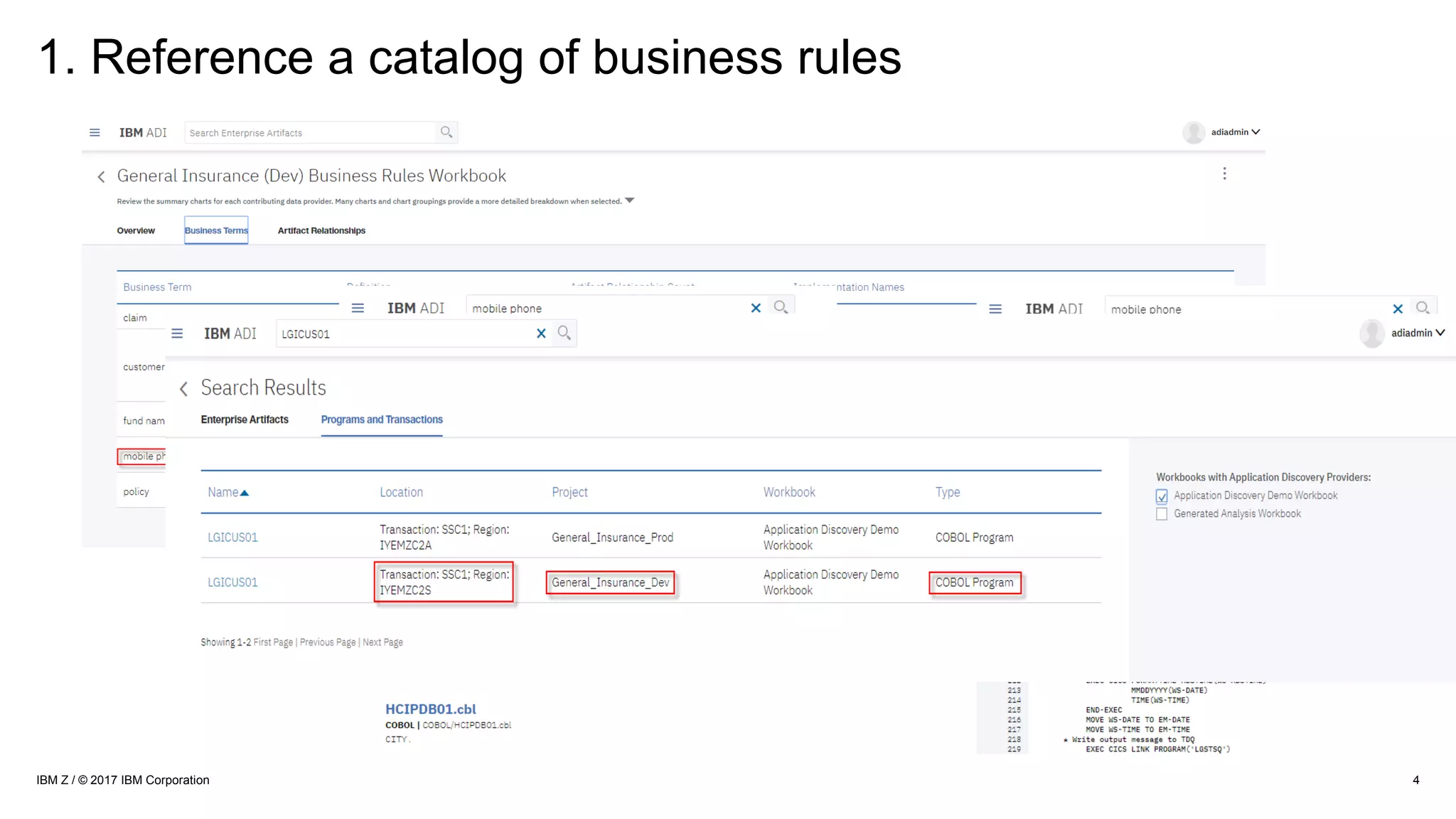The width and height of the screenshot is (1456, 819).
Task: Open LGICUS01 link in General_Insurance_Prod row
Action: pos(232,537)
